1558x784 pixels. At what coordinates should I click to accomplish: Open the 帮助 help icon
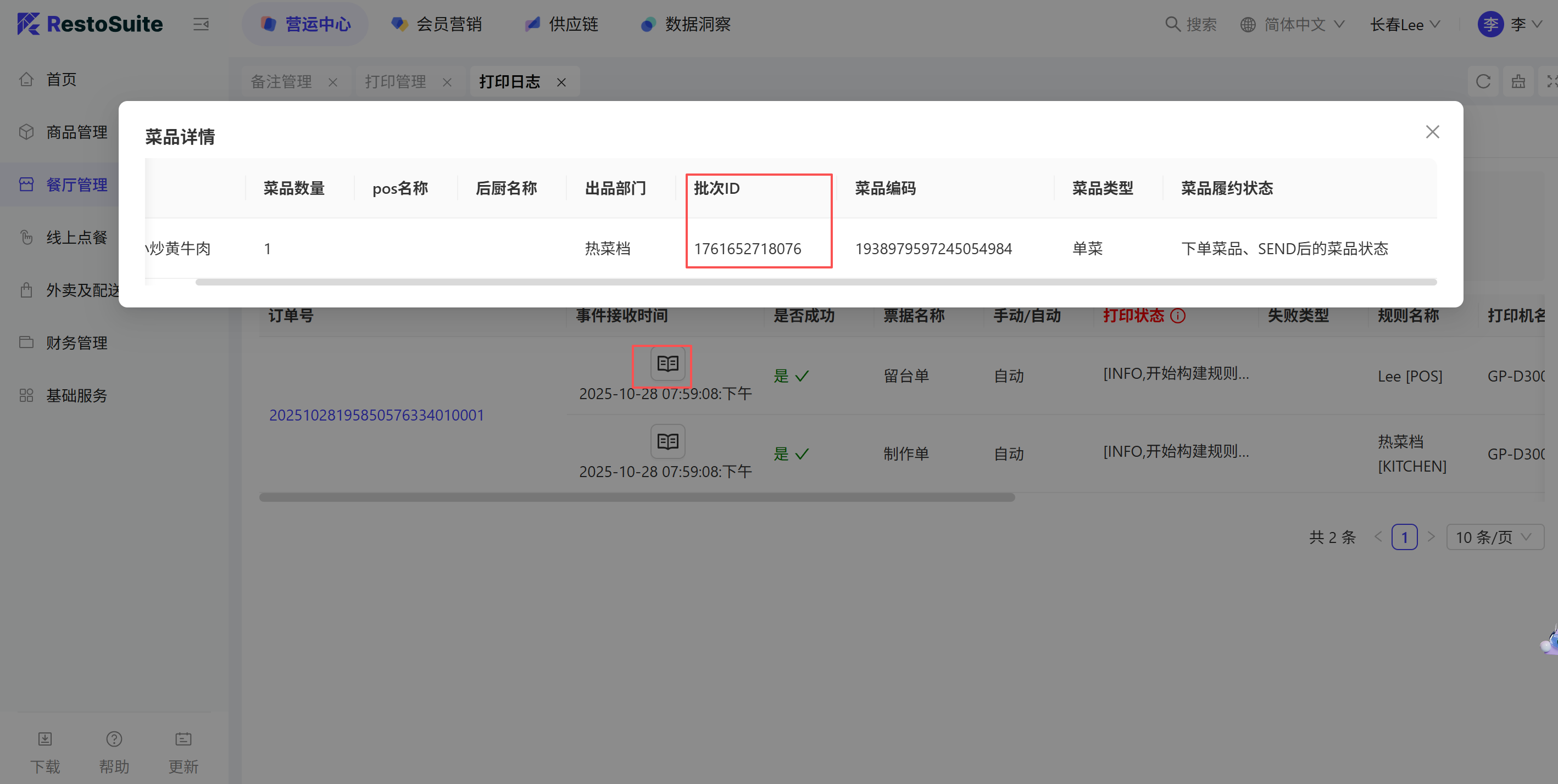(114, 738)
